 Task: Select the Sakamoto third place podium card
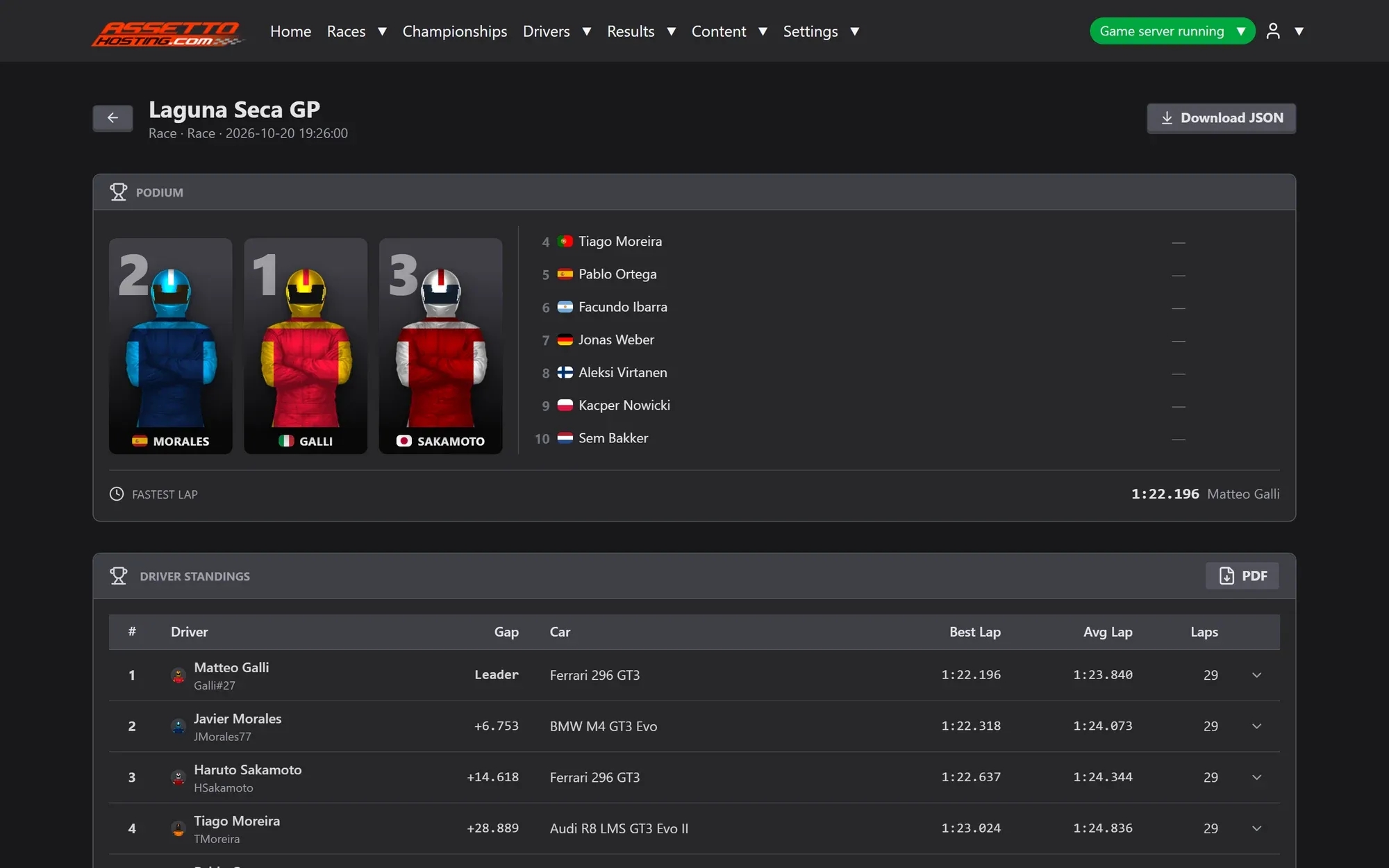441,346
